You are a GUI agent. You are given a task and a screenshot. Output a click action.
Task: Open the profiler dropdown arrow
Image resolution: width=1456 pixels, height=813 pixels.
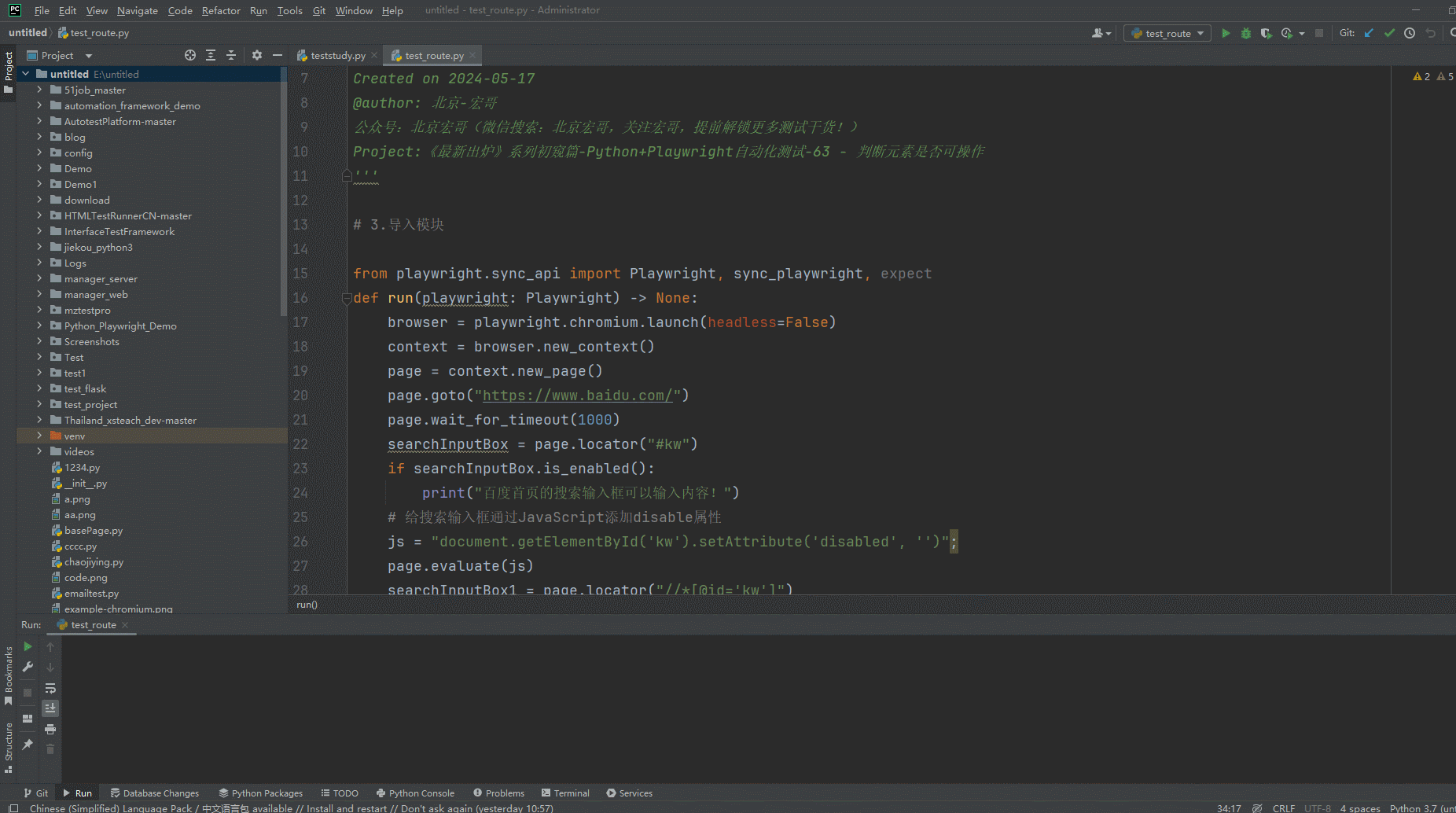[x=1301, y=33]
